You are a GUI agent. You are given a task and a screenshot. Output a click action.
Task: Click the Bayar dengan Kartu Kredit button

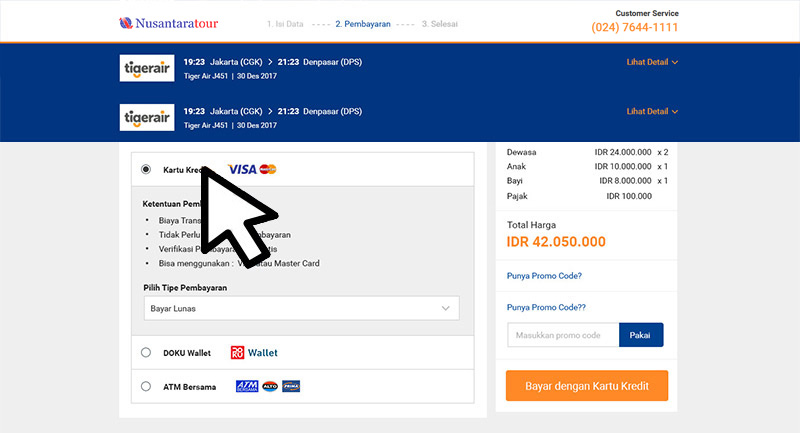tap(587, 386)
